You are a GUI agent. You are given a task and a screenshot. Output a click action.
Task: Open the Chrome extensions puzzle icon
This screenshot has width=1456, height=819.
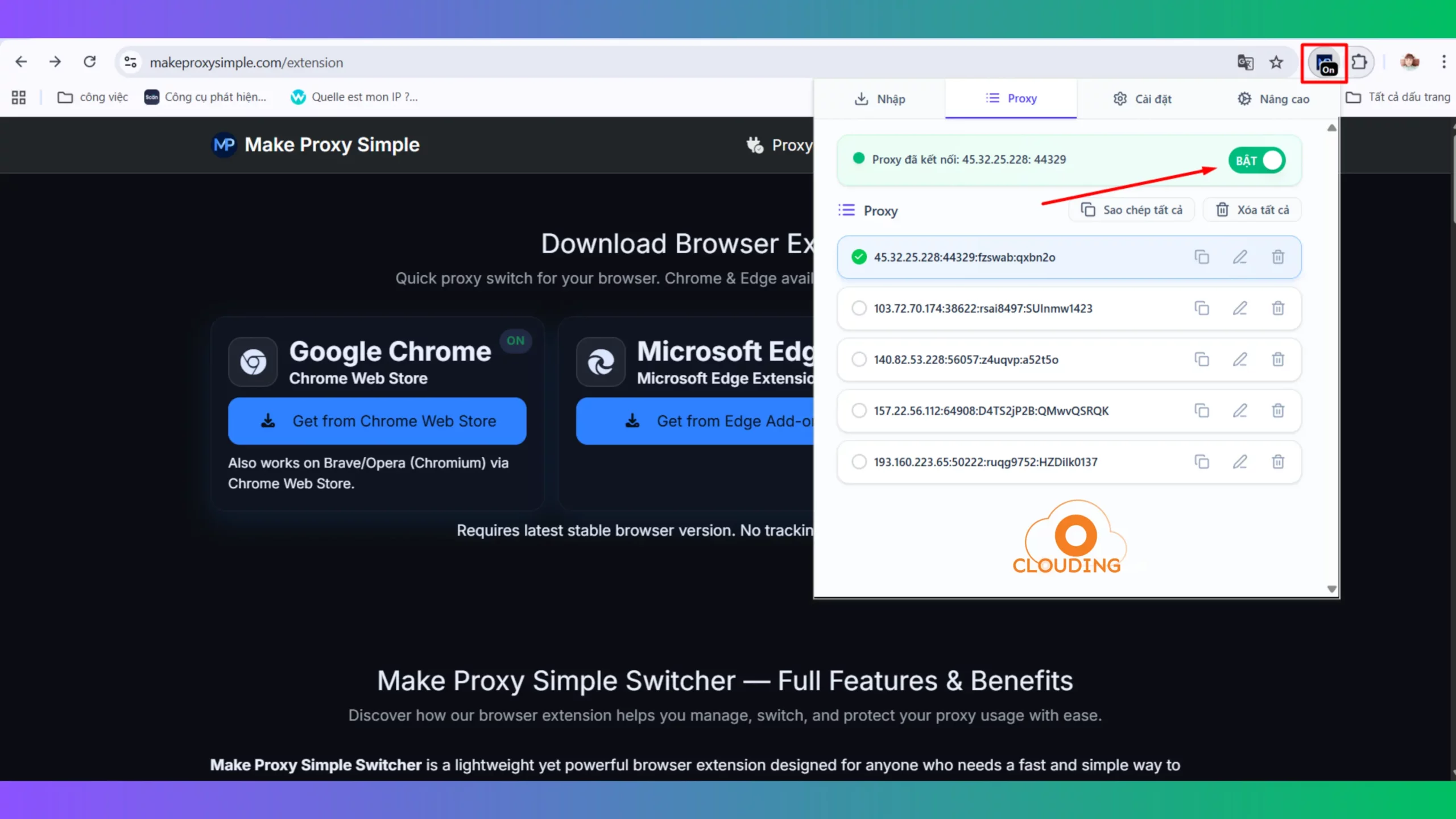[x=1359, y=62]
